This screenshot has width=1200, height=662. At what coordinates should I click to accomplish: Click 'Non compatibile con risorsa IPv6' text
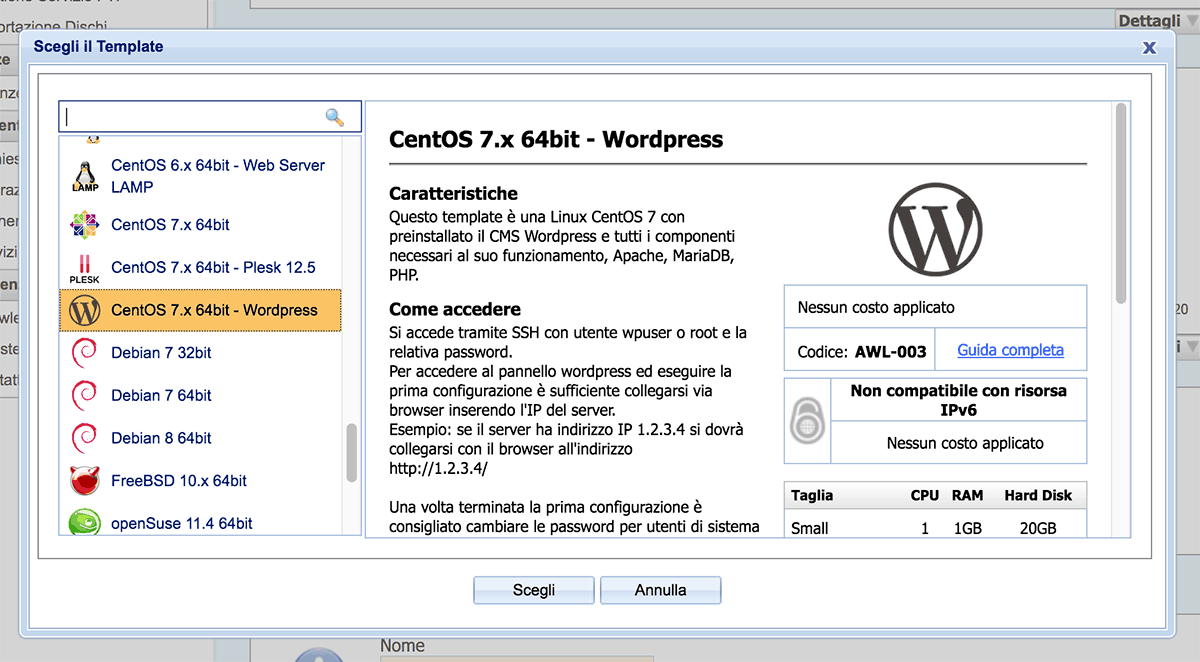tap(958, 400)
